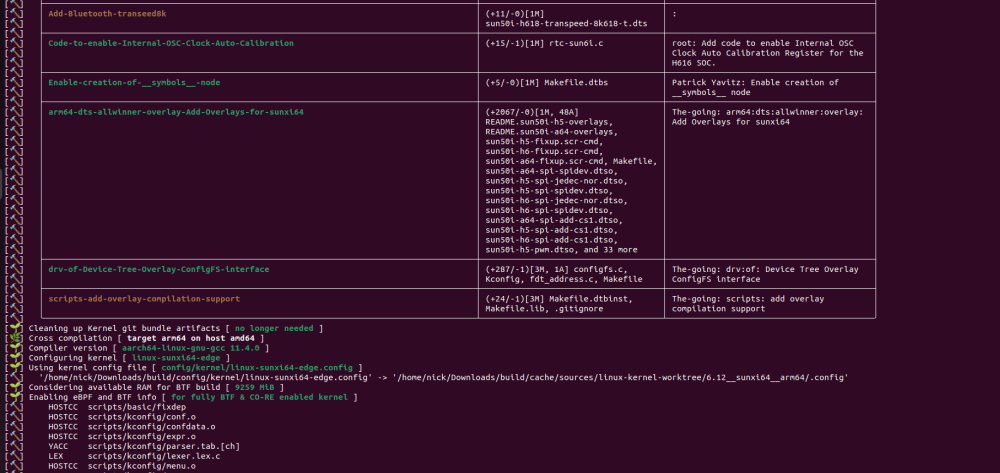This screenshot has height=473, width=1000.
Task: Click the hammer icon beside "YACC scripts/kconfig/parser.tab.[ch]"
Action: (14, 446)
